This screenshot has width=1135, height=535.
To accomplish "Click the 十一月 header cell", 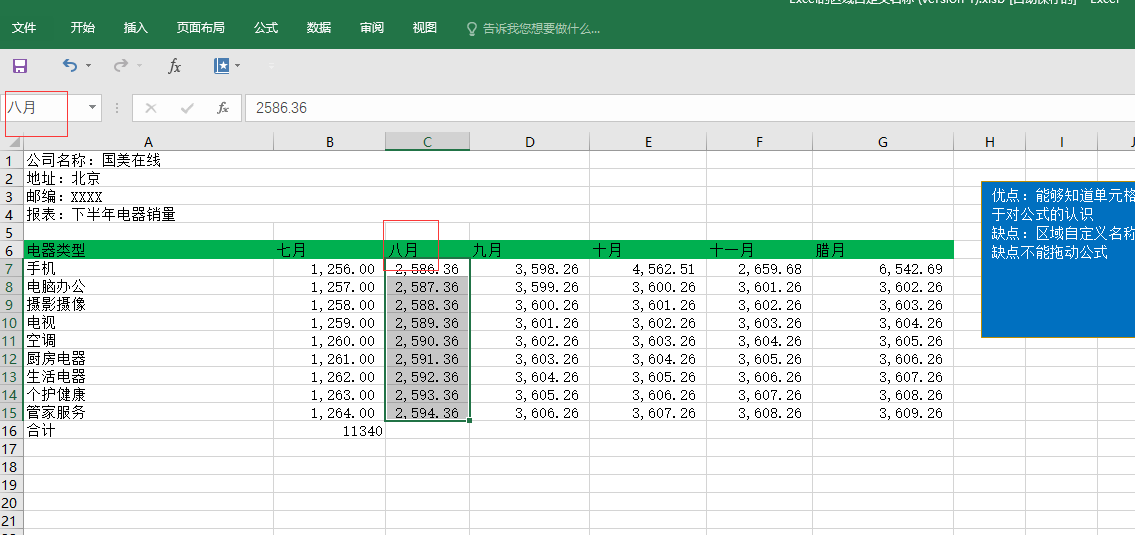I will [x=759, y=250].
